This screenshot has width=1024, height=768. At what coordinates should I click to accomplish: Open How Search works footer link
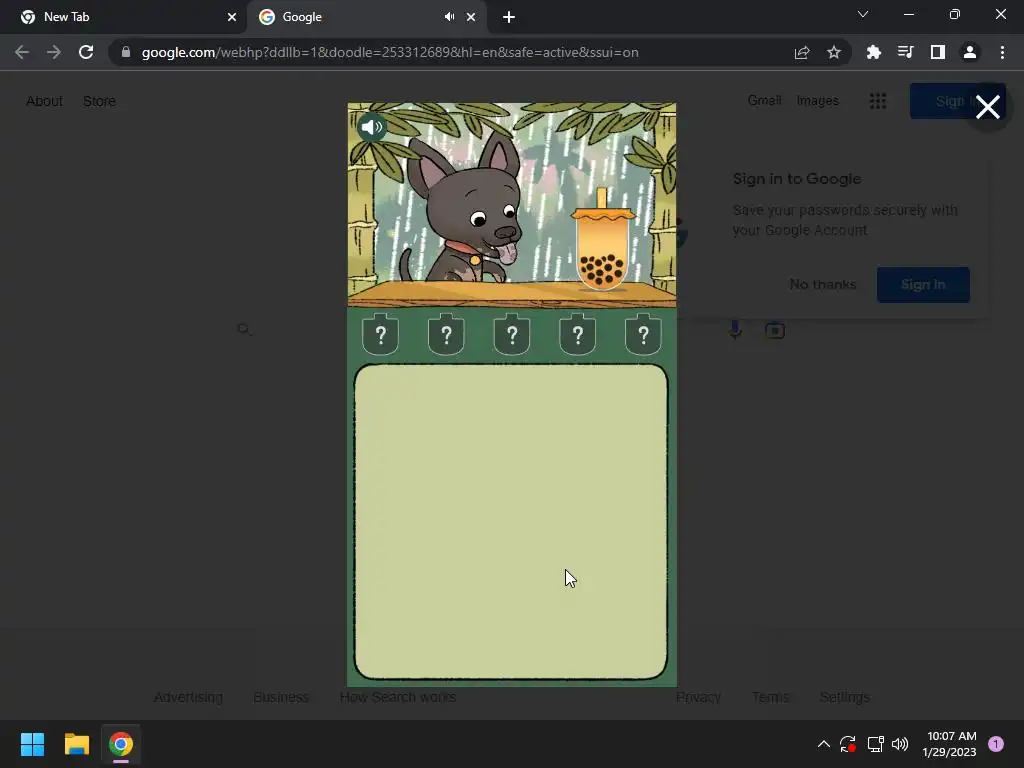tap(398, 697)
